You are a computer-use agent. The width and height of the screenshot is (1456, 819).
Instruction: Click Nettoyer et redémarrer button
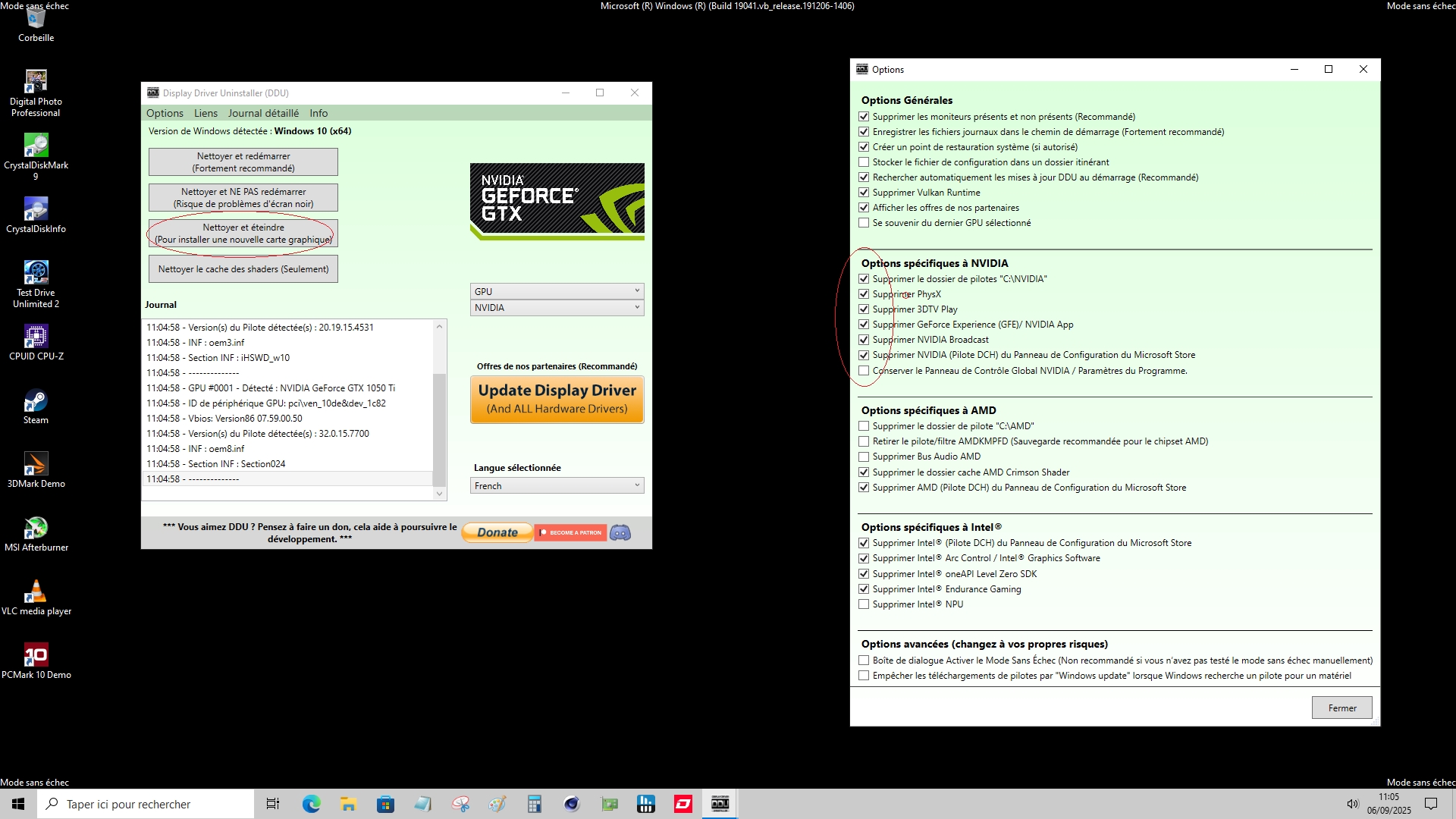243,162
